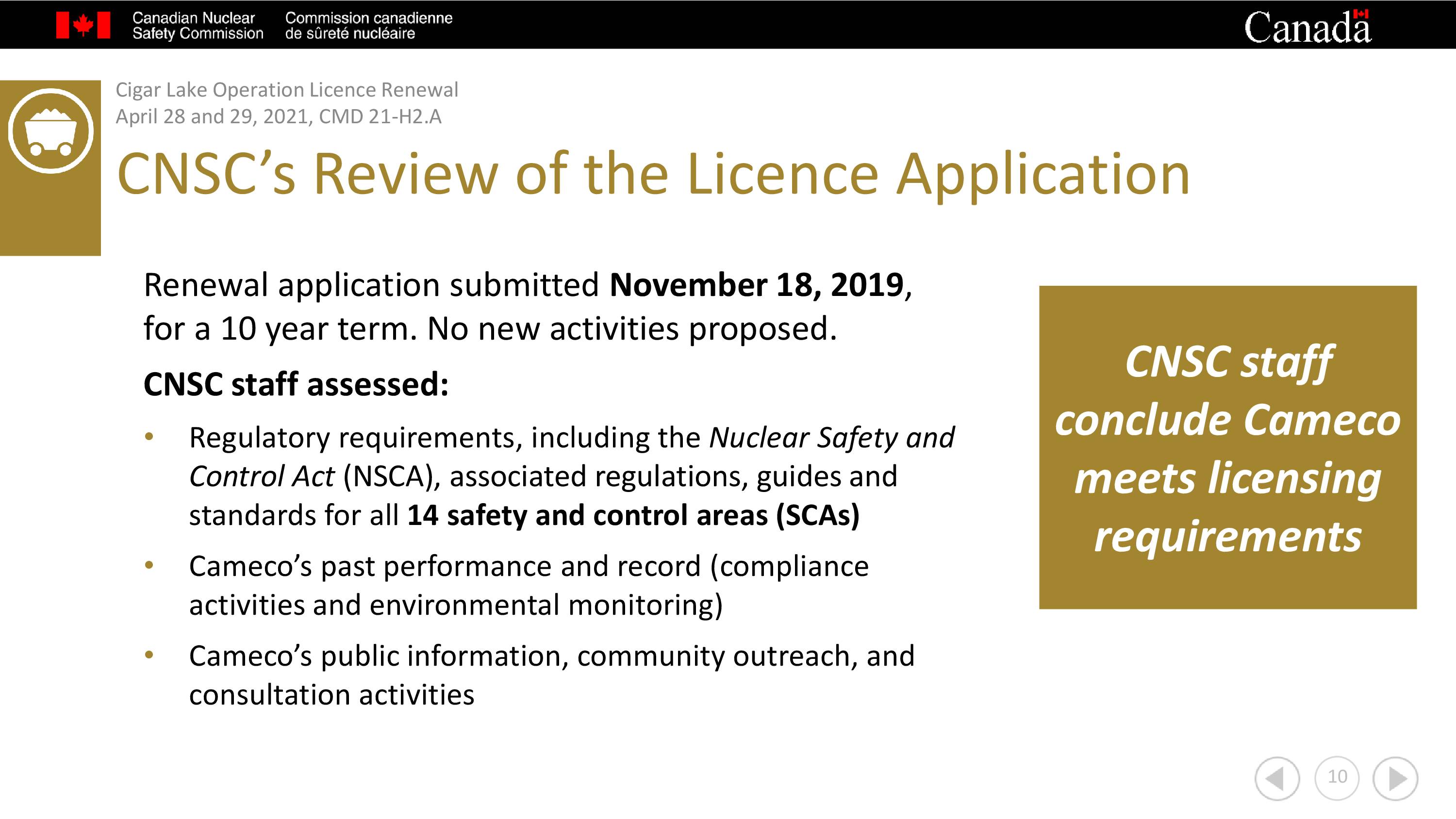Viewport: 1456px width, 819px height.
Task: Click the bold 'November 18, 2019' date
Action: (756, 284)
